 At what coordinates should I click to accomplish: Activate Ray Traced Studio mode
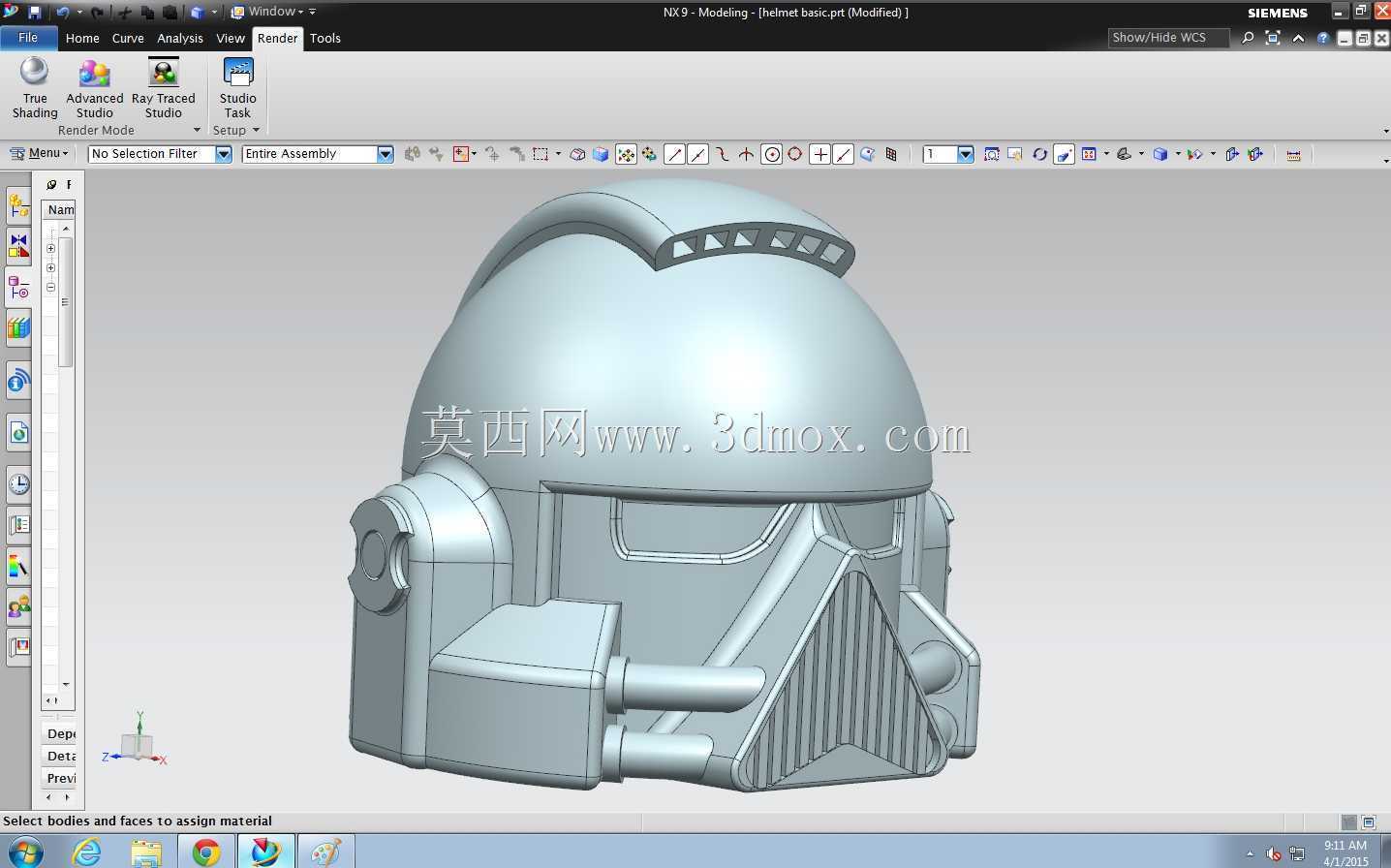[x=163, y=88]
